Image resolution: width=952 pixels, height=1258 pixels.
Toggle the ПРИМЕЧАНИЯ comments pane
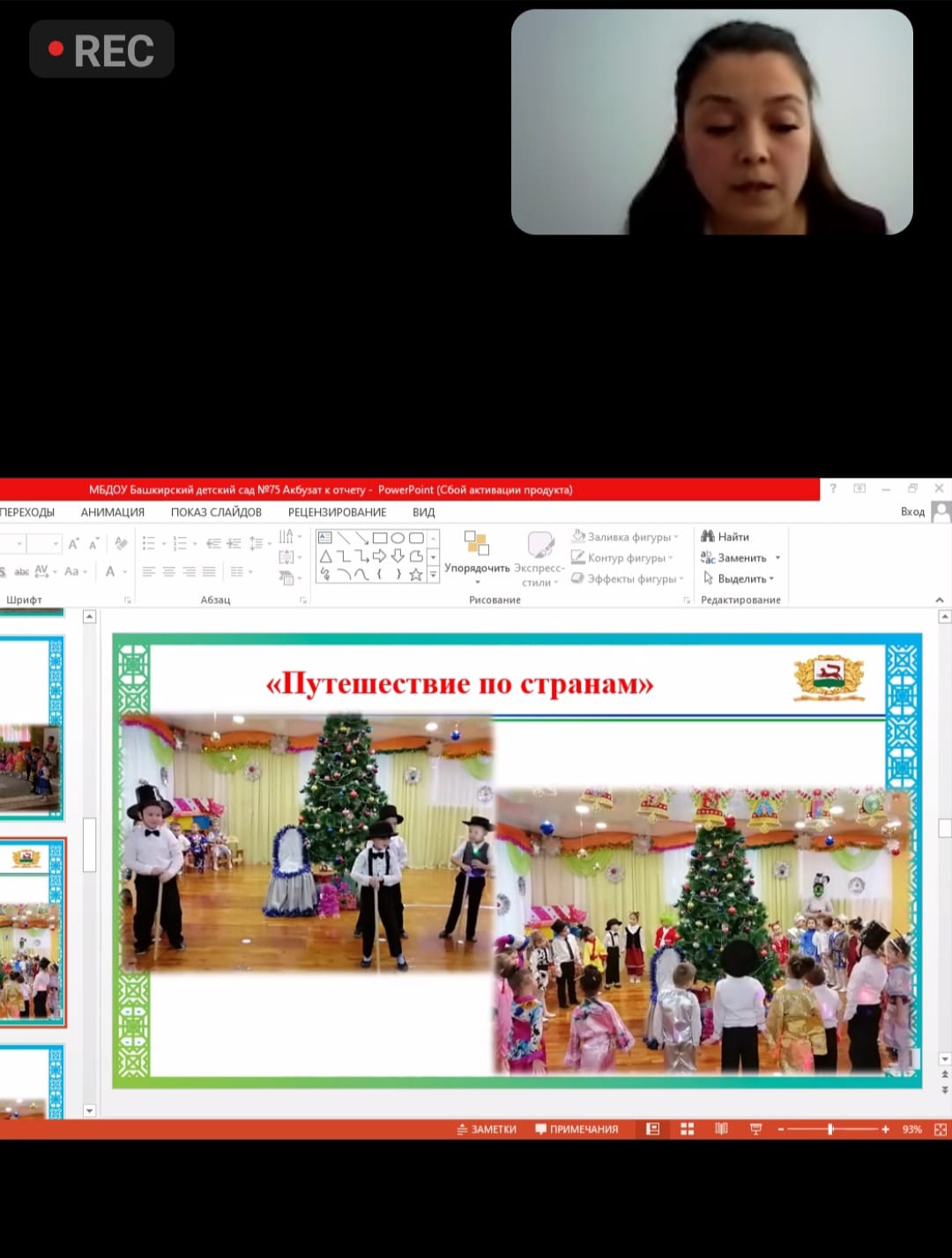576,1129
